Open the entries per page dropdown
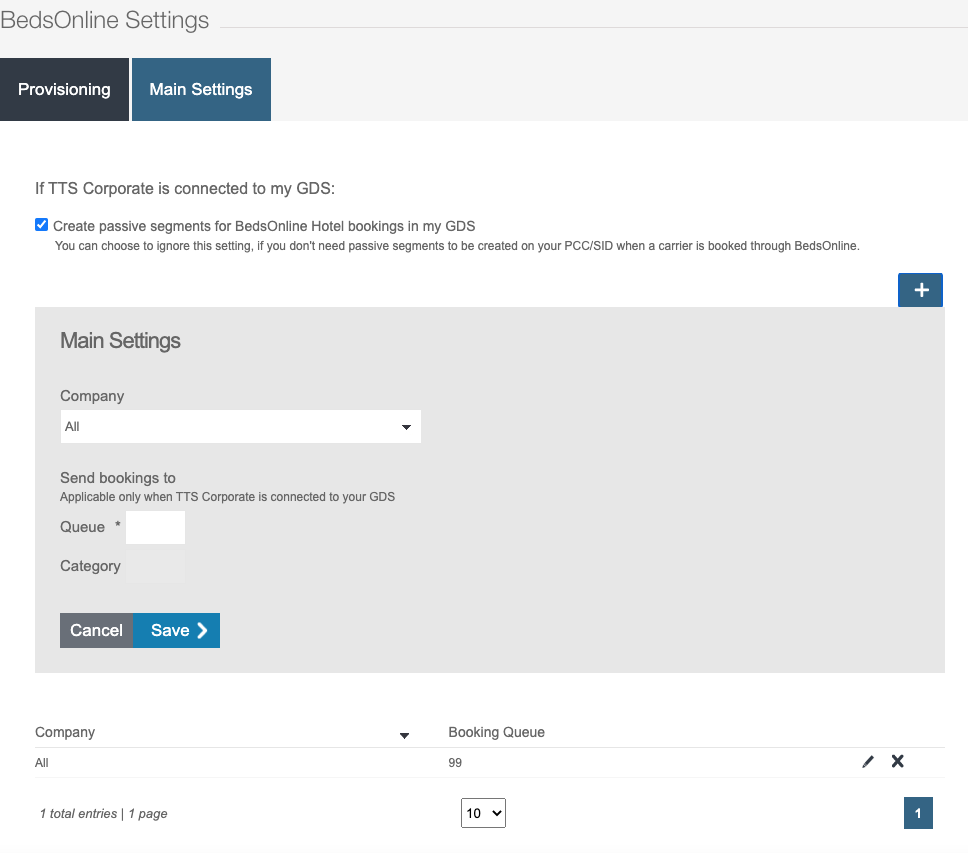968x853 pixels. pyautogui.click(x=483, y=813)
